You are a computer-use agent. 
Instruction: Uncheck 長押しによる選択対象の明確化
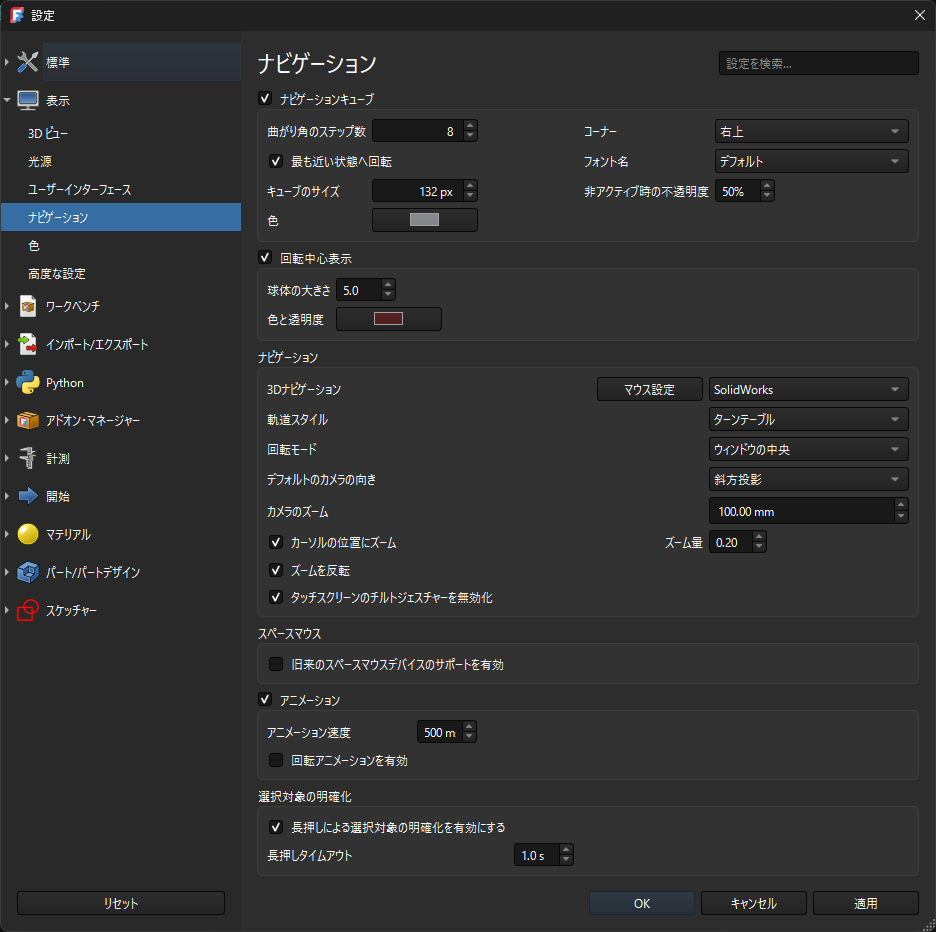pyautogui.click(x=276, y=827)
